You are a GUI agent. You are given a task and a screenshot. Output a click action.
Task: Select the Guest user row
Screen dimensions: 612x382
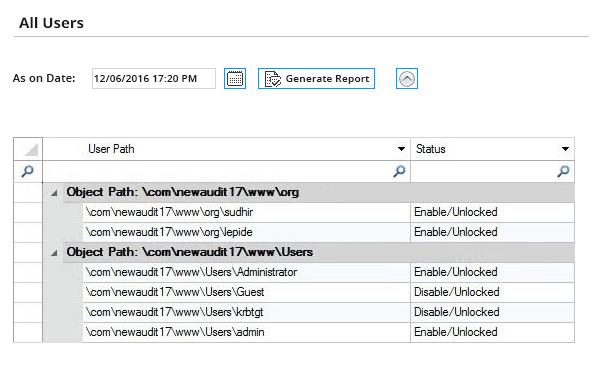(328, 292)
